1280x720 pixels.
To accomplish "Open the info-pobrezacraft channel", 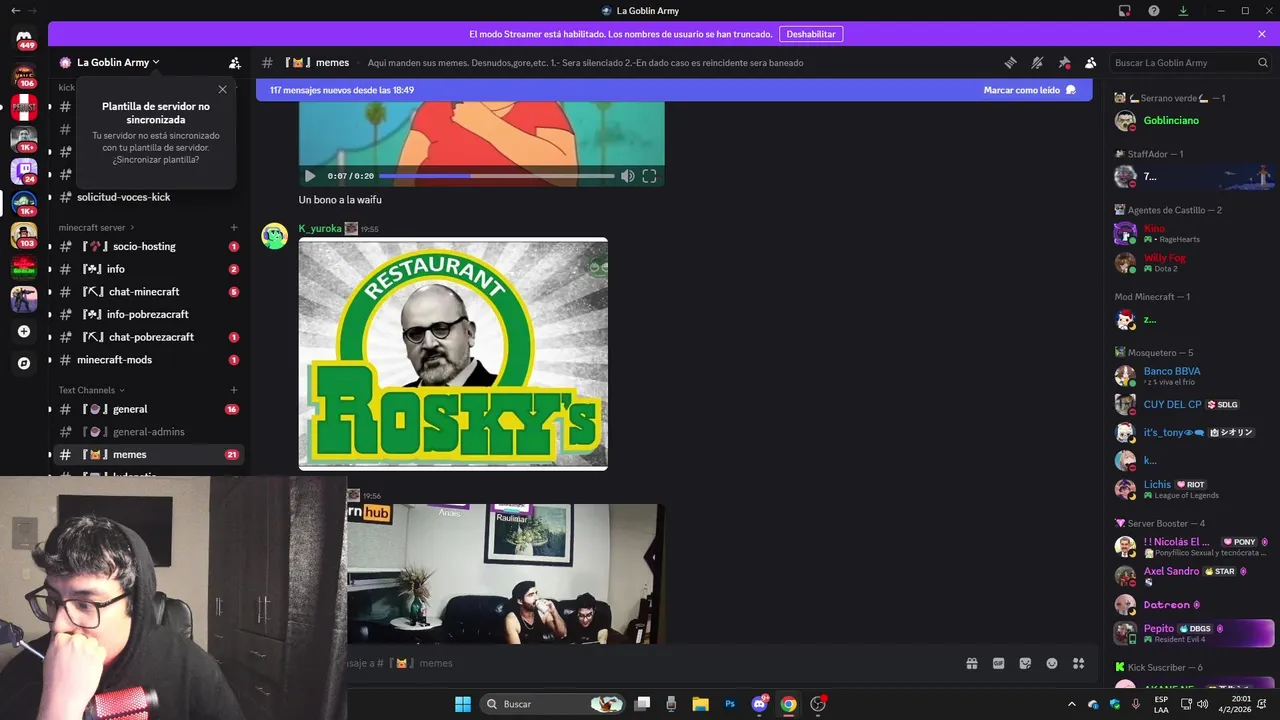I will (x=149, y=314).
